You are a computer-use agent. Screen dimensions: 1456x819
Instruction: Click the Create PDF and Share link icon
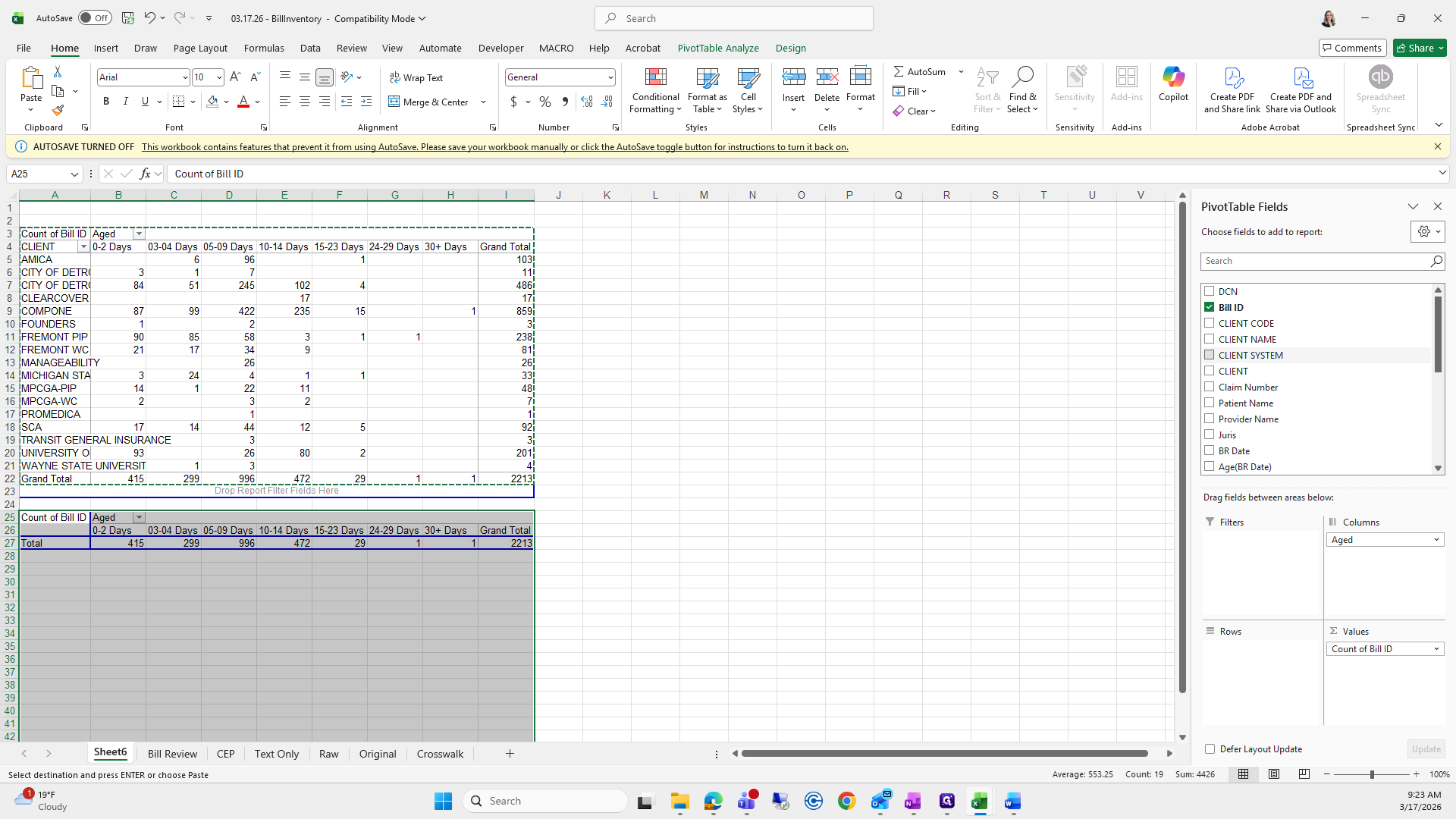click(x=1232, y=77)
